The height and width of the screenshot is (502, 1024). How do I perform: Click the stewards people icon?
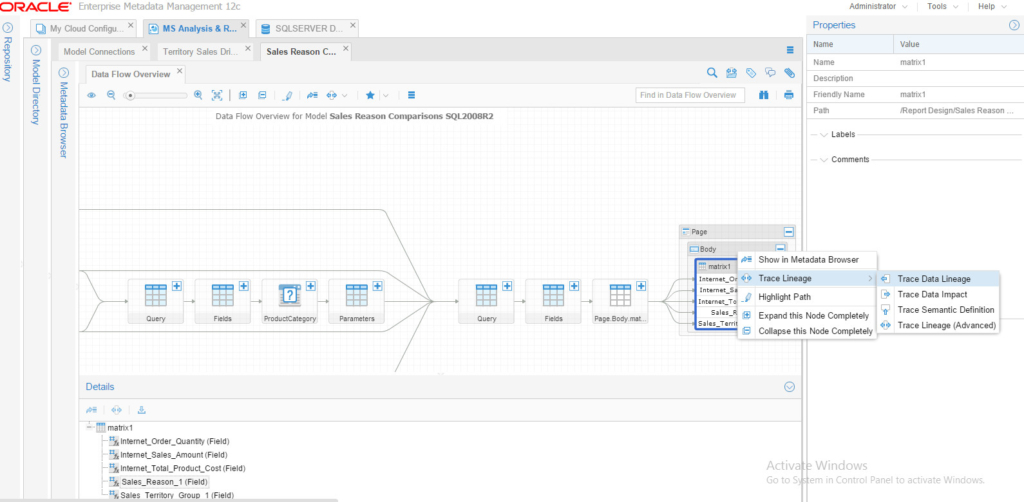click(x=731, y=73)
